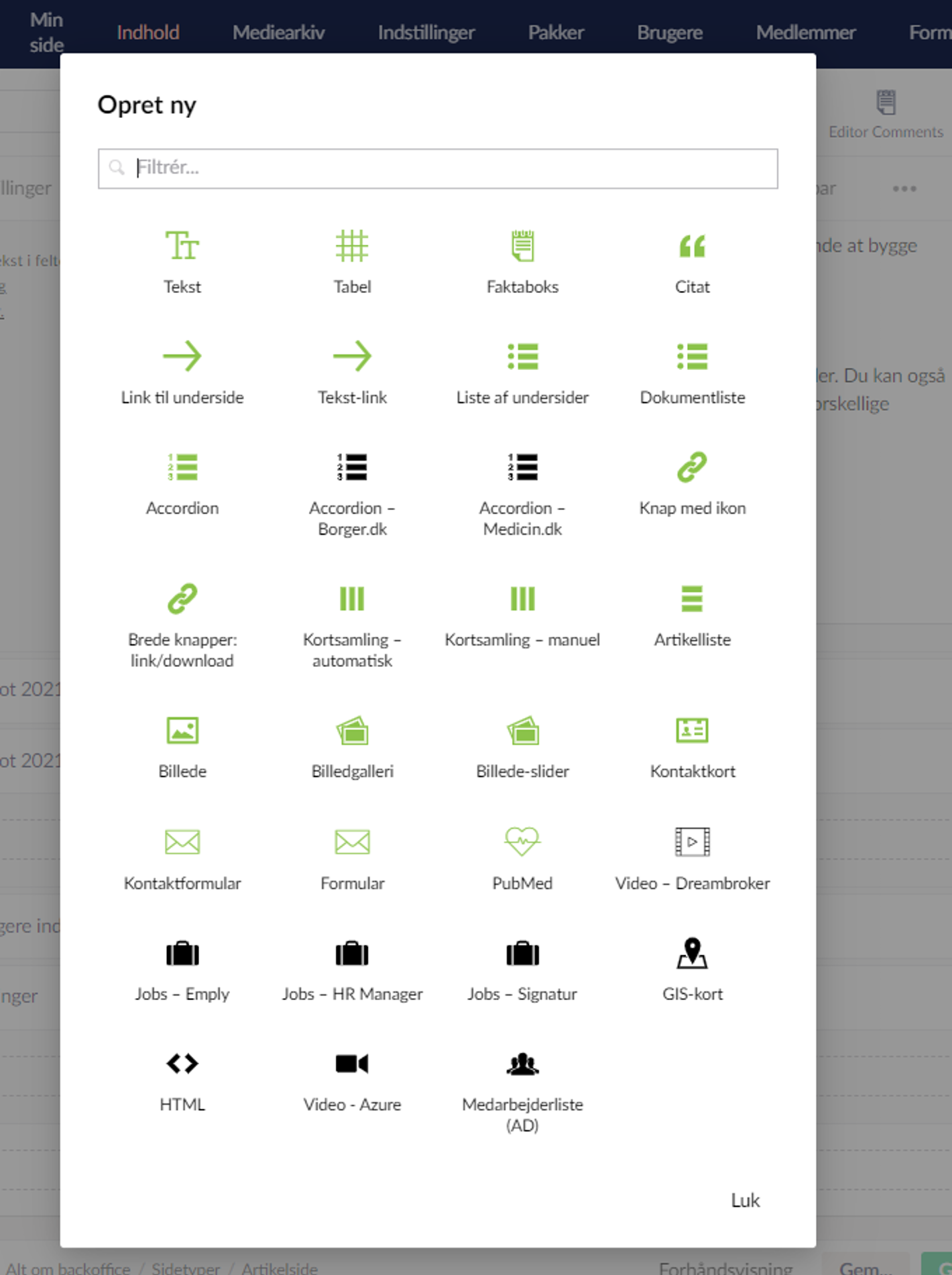
Task: Add a Faktaboks element
Action: [x=522, y=246]
